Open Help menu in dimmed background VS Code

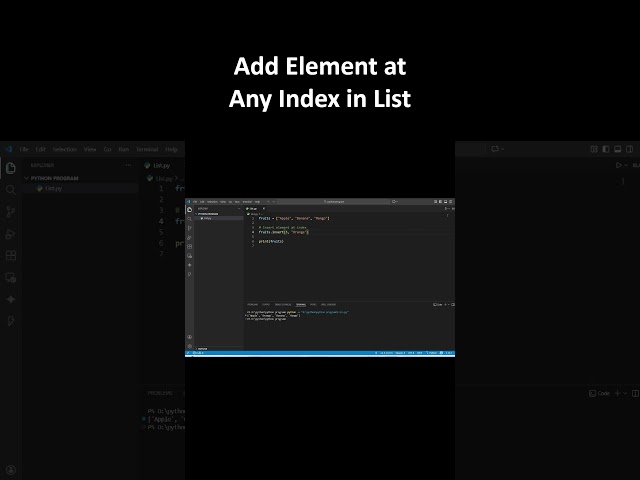click(x=171, y=149)
